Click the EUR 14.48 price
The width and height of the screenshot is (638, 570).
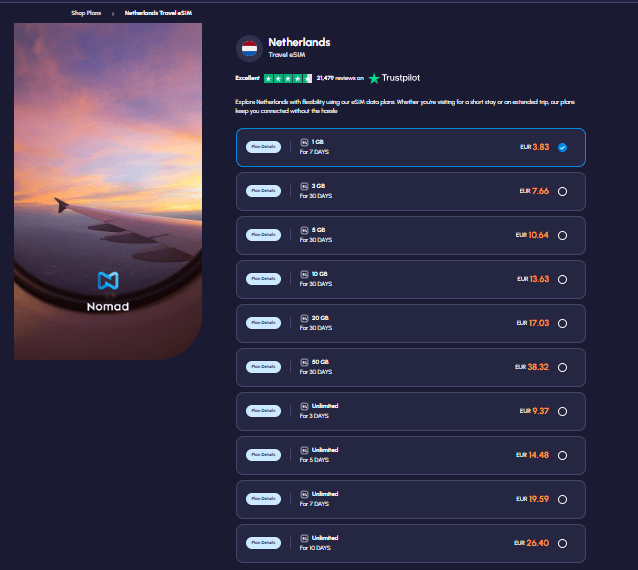coord(533,455)
